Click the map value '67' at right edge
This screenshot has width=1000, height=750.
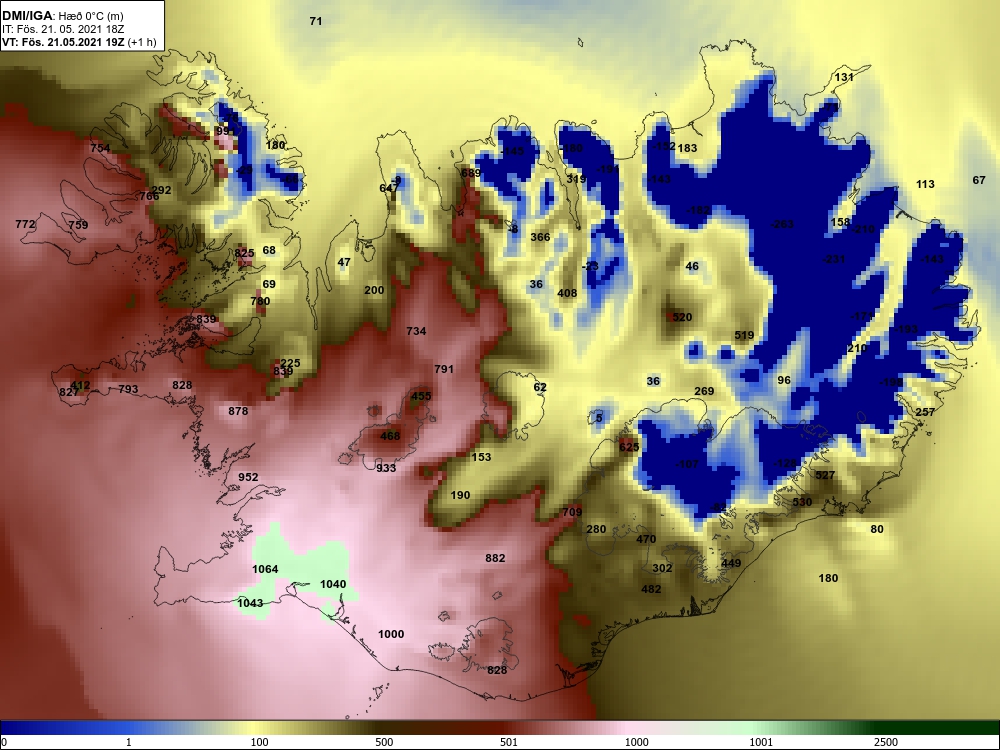coord(979,180)
